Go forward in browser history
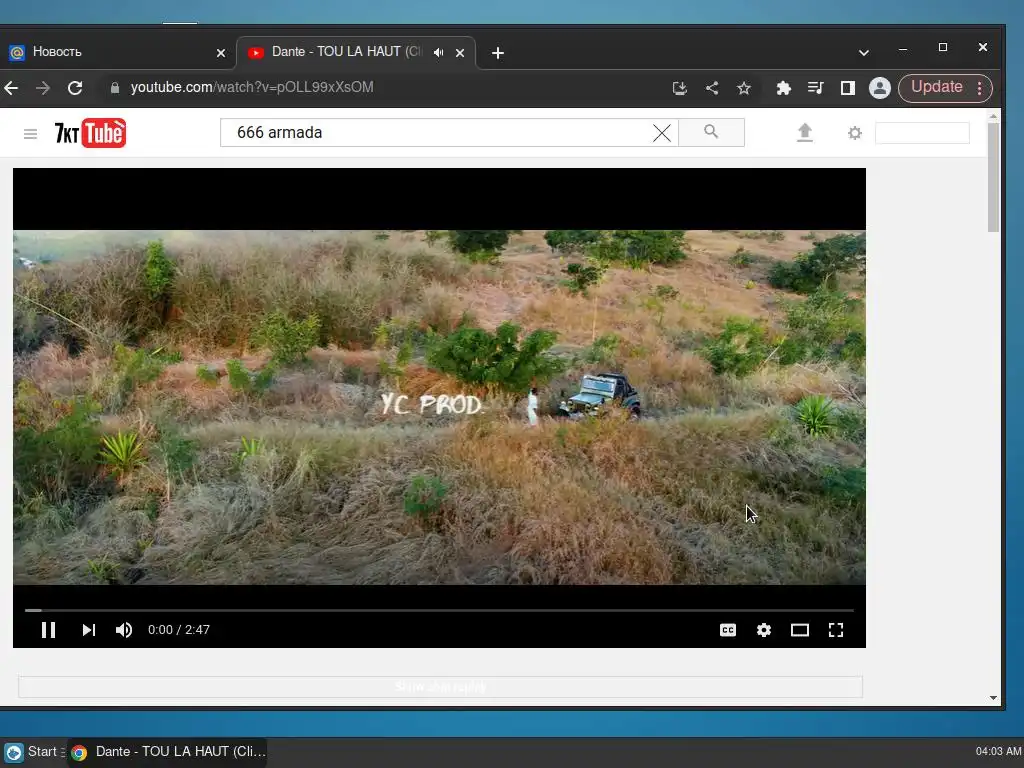Image resolution: width=1024 pixels, height=768 pixels. tap(43, 88)
